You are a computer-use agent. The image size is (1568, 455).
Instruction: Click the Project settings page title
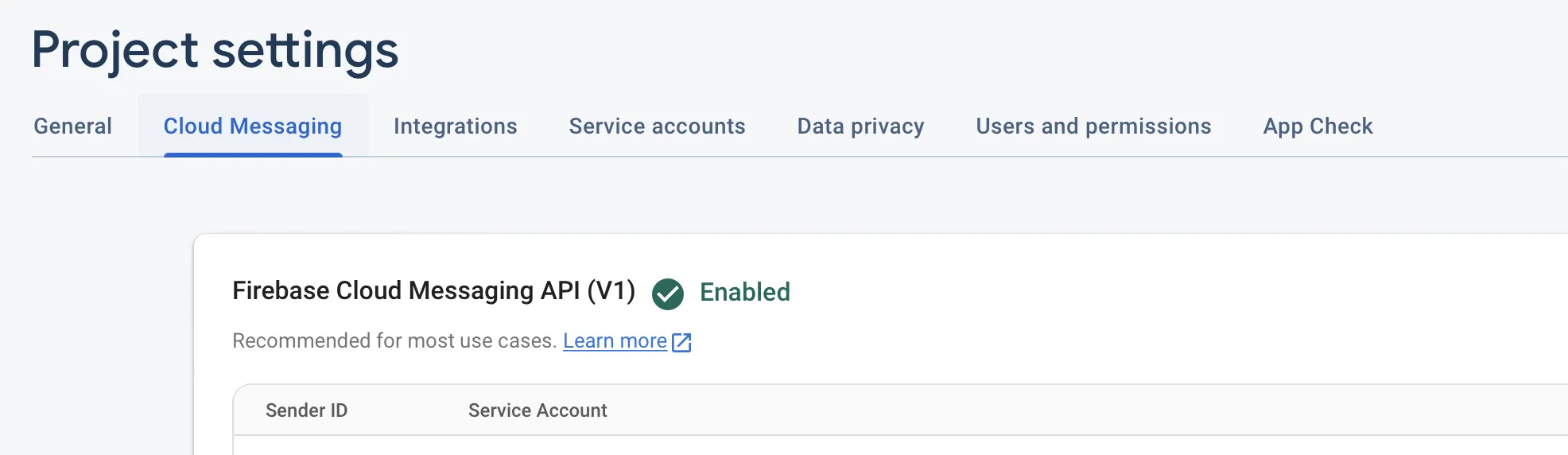coord(215,50)
